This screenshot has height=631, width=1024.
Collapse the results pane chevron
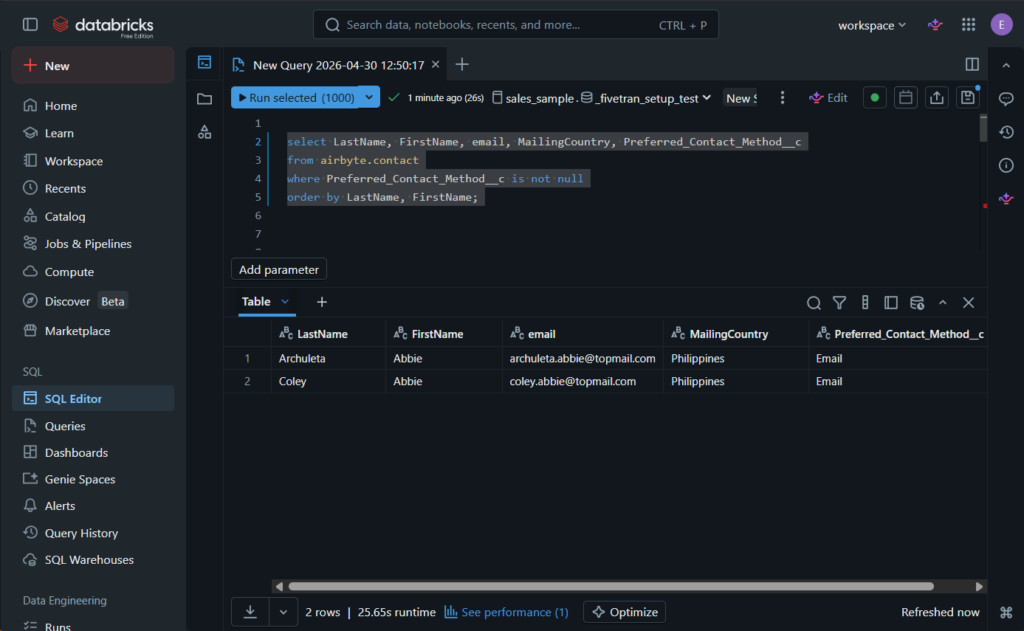point(942,302)
